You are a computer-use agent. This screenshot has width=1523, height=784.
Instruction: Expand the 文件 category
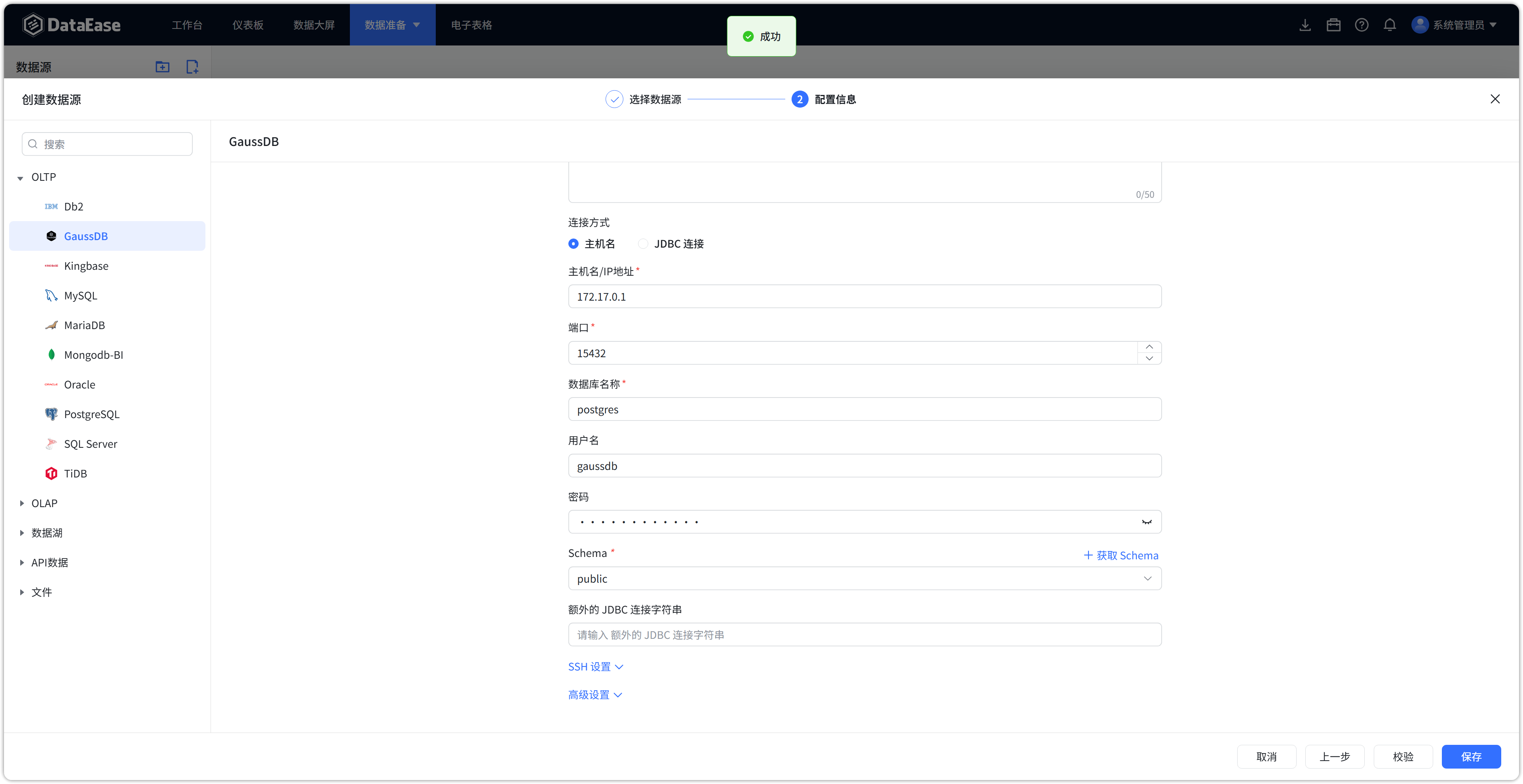pyautogui.click(x=21, y=592)
